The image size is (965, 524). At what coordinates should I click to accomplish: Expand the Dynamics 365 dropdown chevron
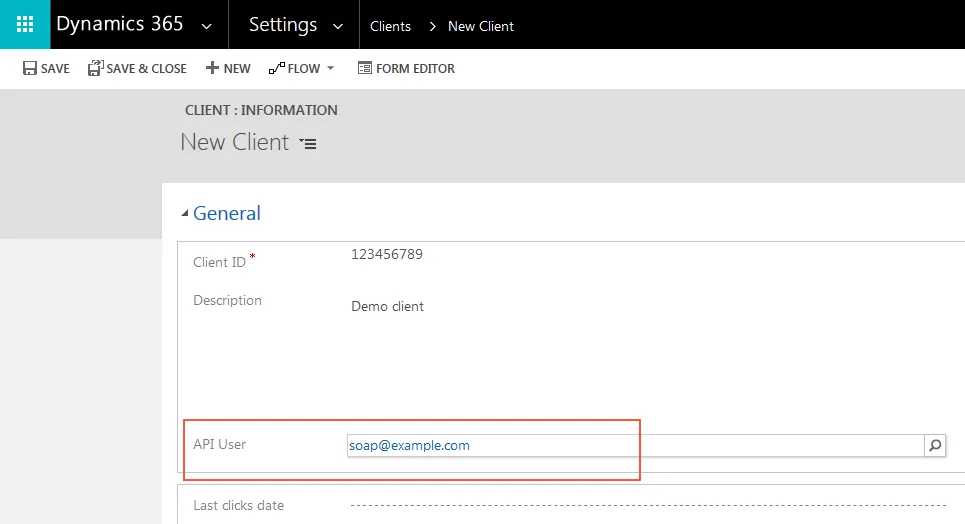[x=207, y=26]
